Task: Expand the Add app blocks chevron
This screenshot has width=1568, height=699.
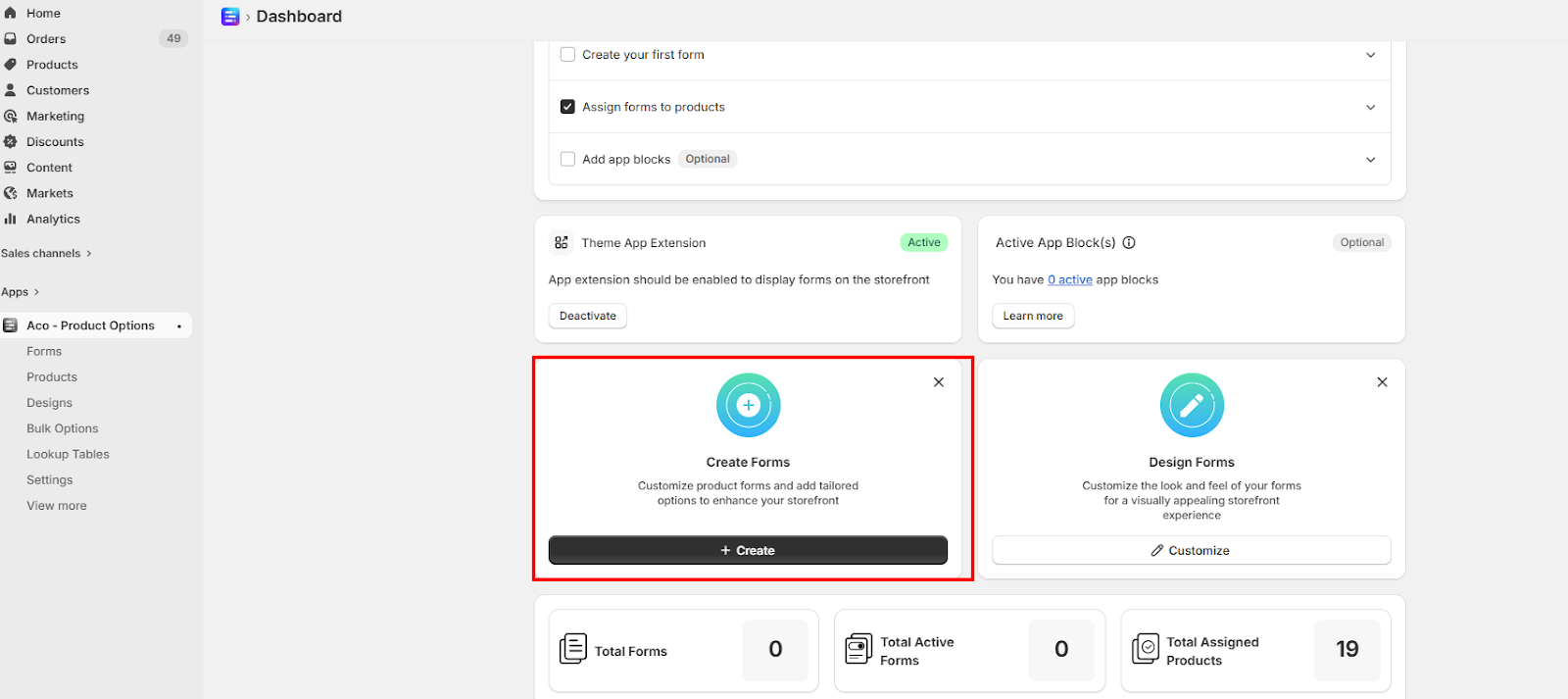Action: coord(1370,159)
